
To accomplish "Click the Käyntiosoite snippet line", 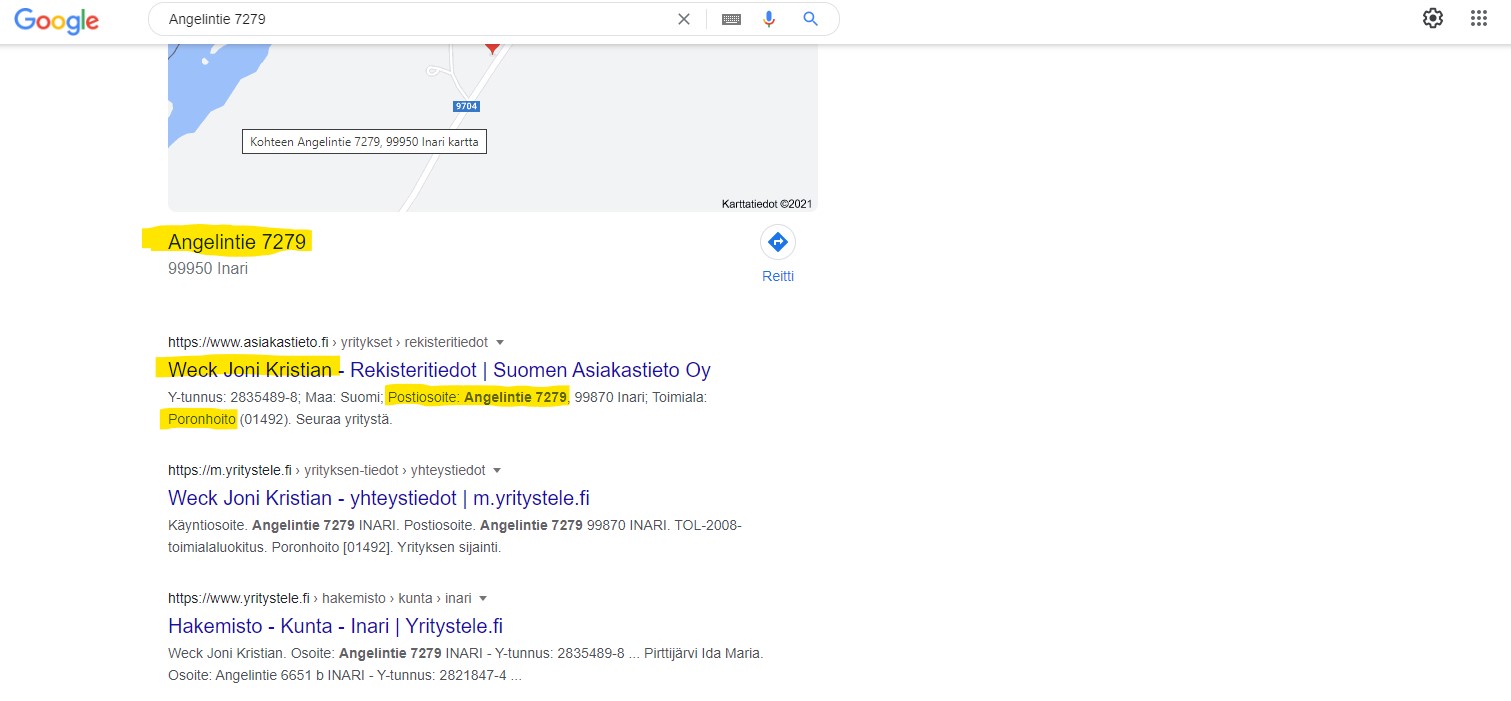I will pos(455,525).
